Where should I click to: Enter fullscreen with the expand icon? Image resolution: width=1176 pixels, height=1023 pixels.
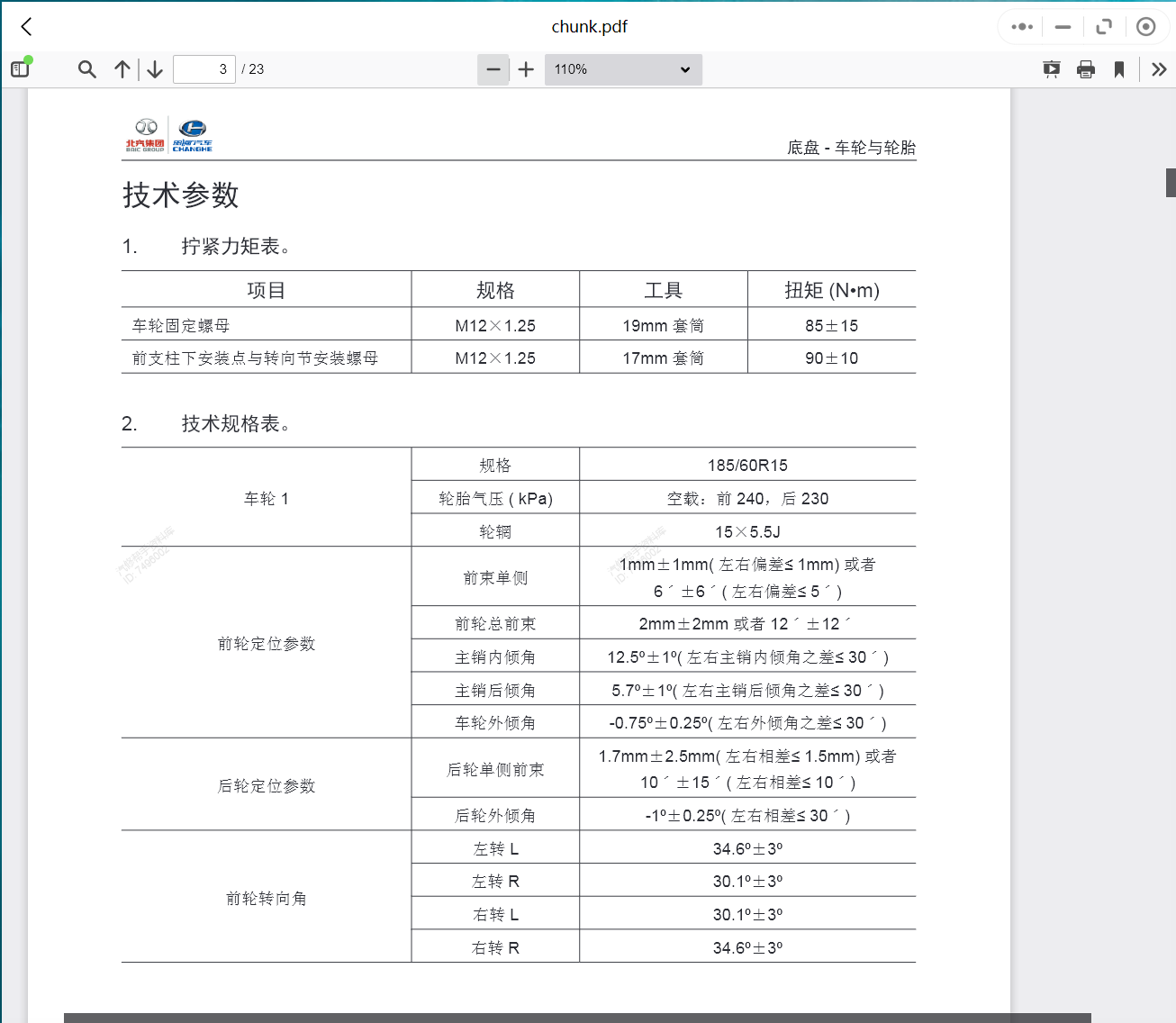pos(1104,26)
